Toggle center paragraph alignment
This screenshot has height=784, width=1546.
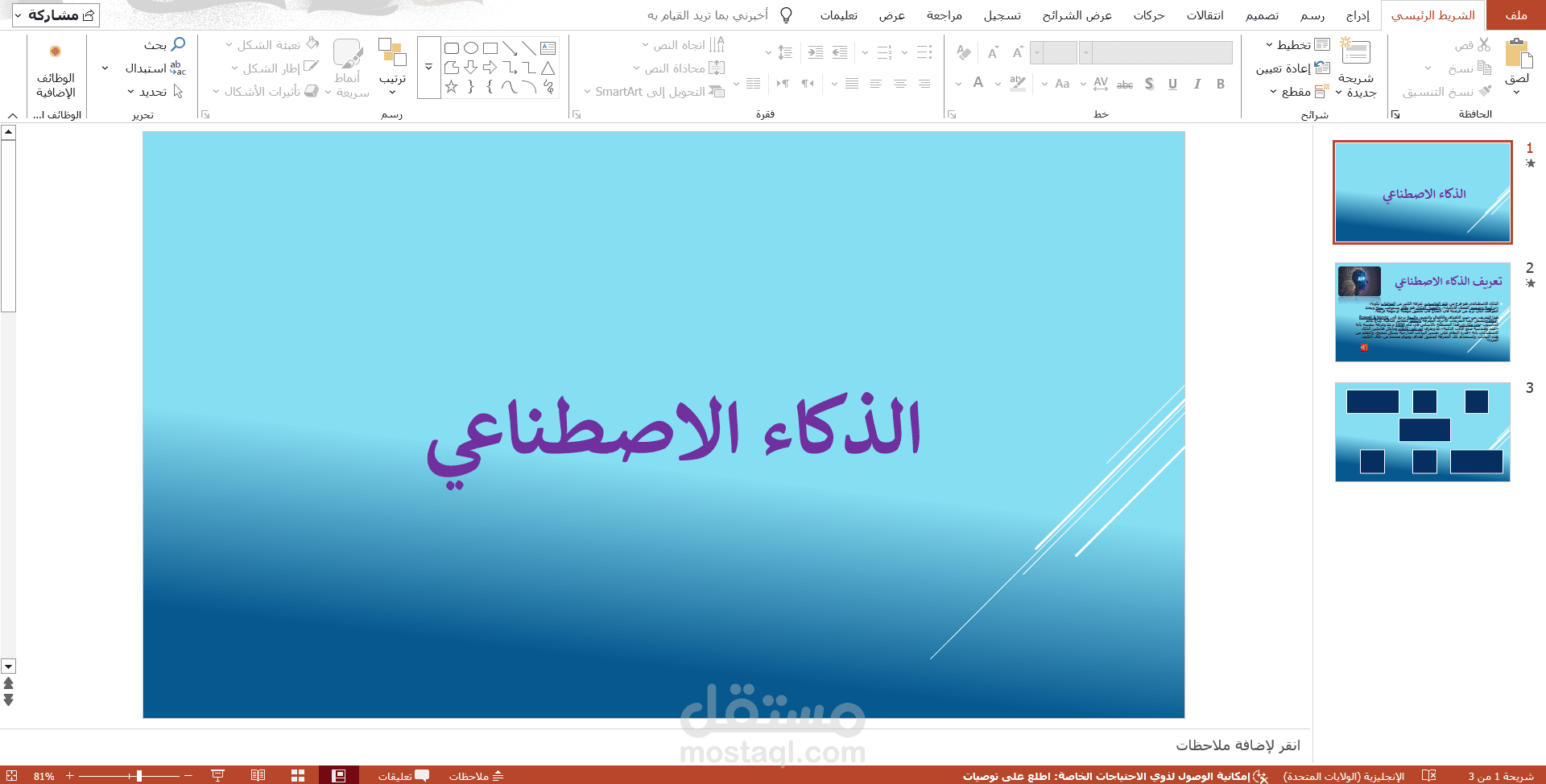click(x=900, y=84)
